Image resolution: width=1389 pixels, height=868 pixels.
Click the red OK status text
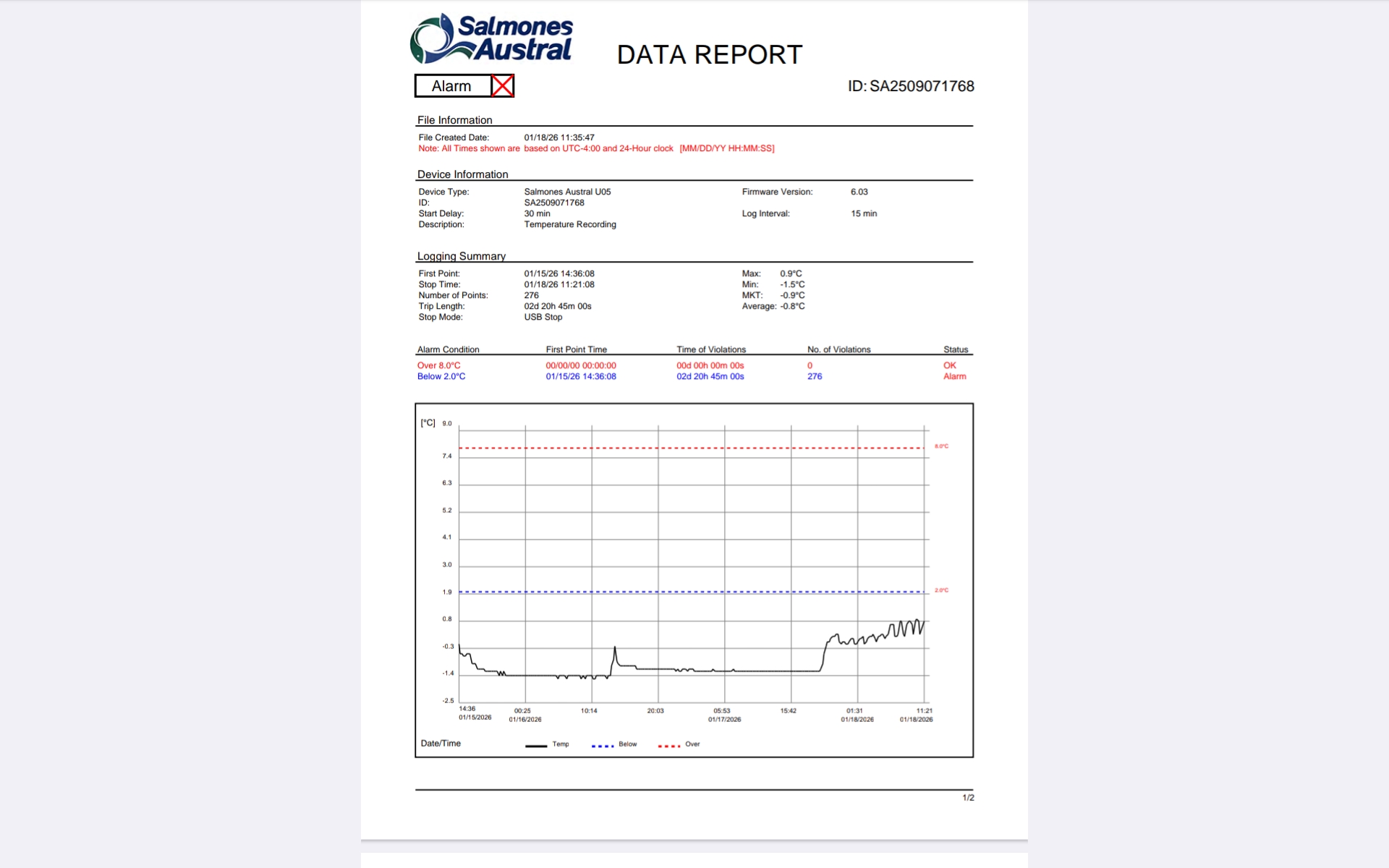tap(949, 365)
